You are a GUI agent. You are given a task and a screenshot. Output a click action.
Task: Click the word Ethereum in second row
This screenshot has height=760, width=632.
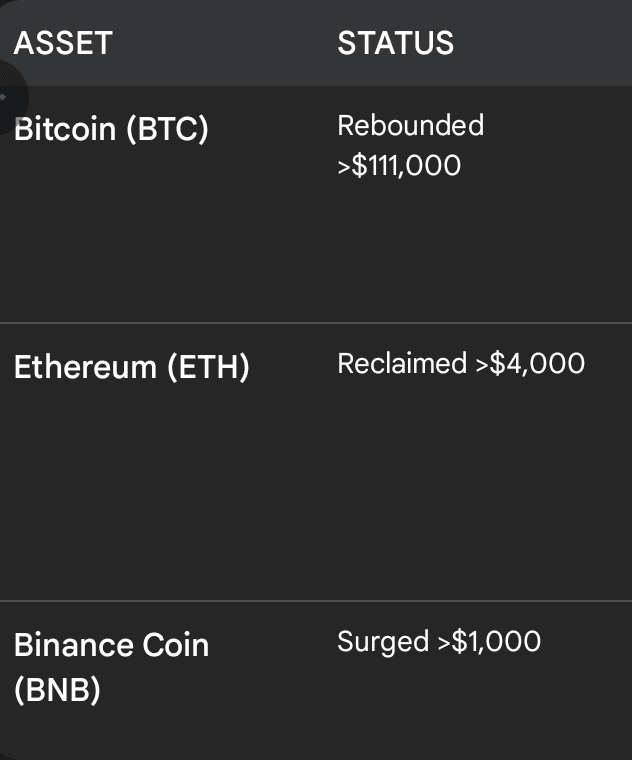(85, 367)
